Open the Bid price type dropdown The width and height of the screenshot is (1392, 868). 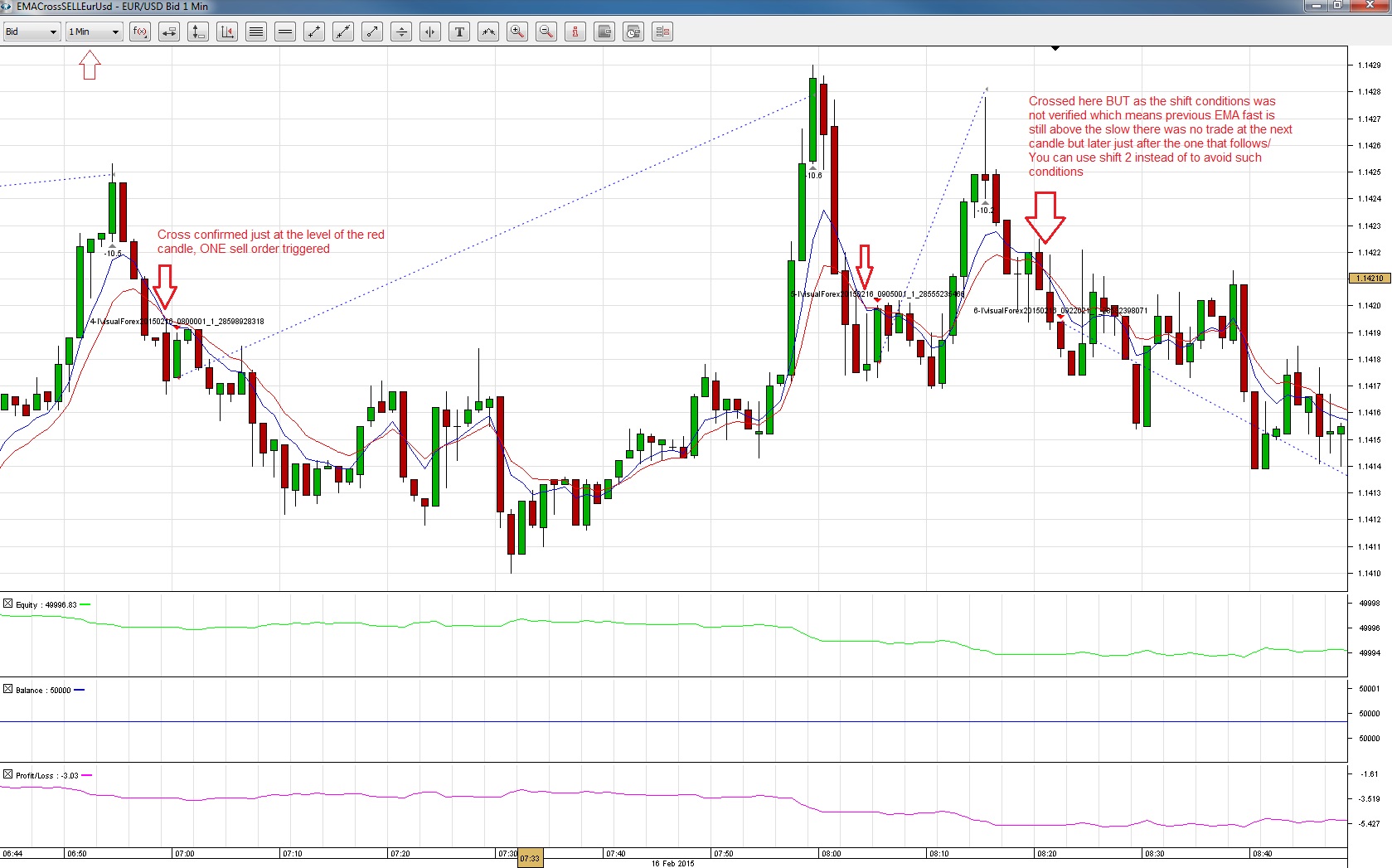coord(31,32)
